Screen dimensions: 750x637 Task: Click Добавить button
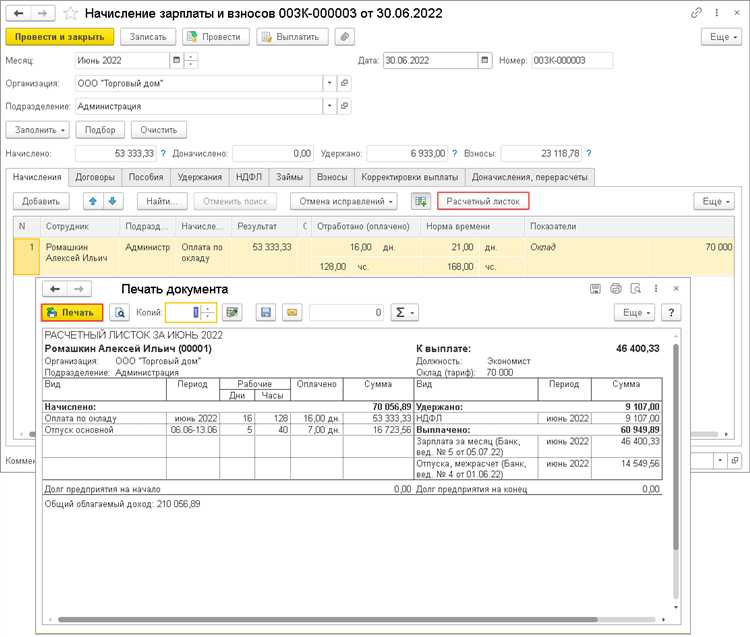tap(41, 201)
